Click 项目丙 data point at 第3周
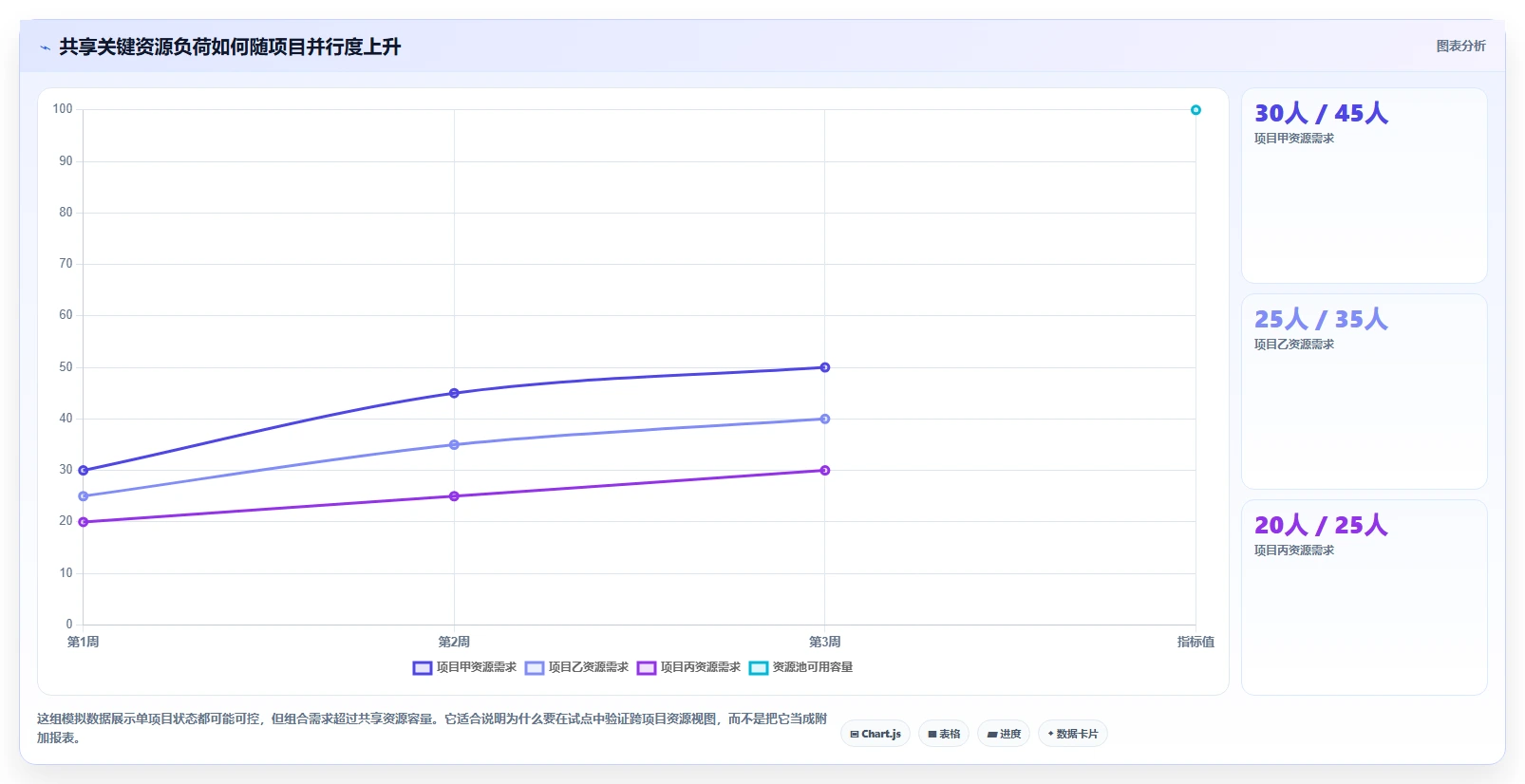The height and width of the screenshot is (784, 1525). pos(825,470)
